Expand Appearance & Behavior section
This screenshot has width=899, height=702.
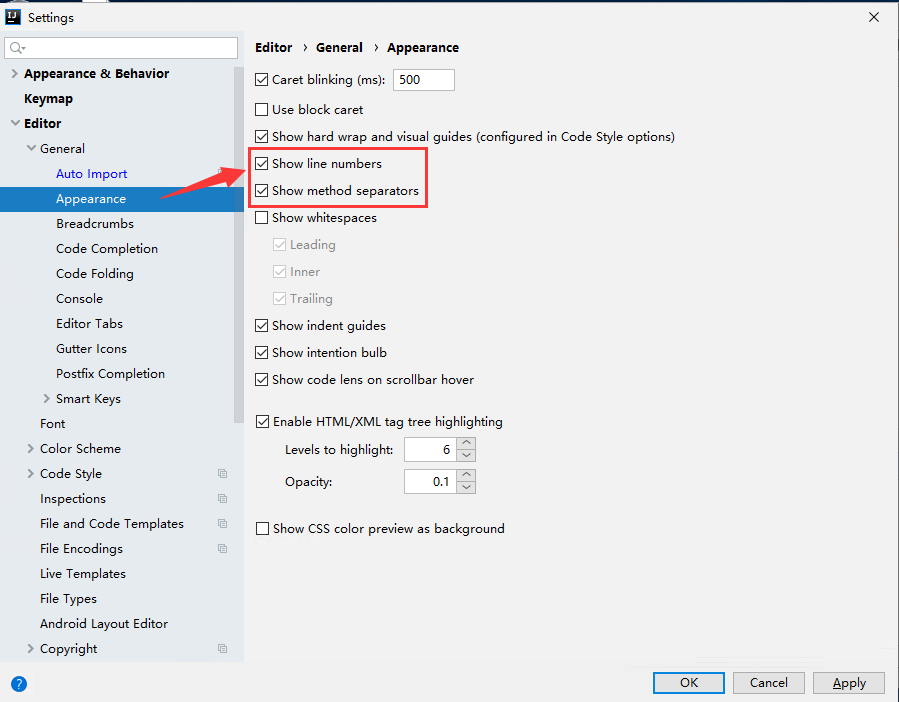click(15, 73)
